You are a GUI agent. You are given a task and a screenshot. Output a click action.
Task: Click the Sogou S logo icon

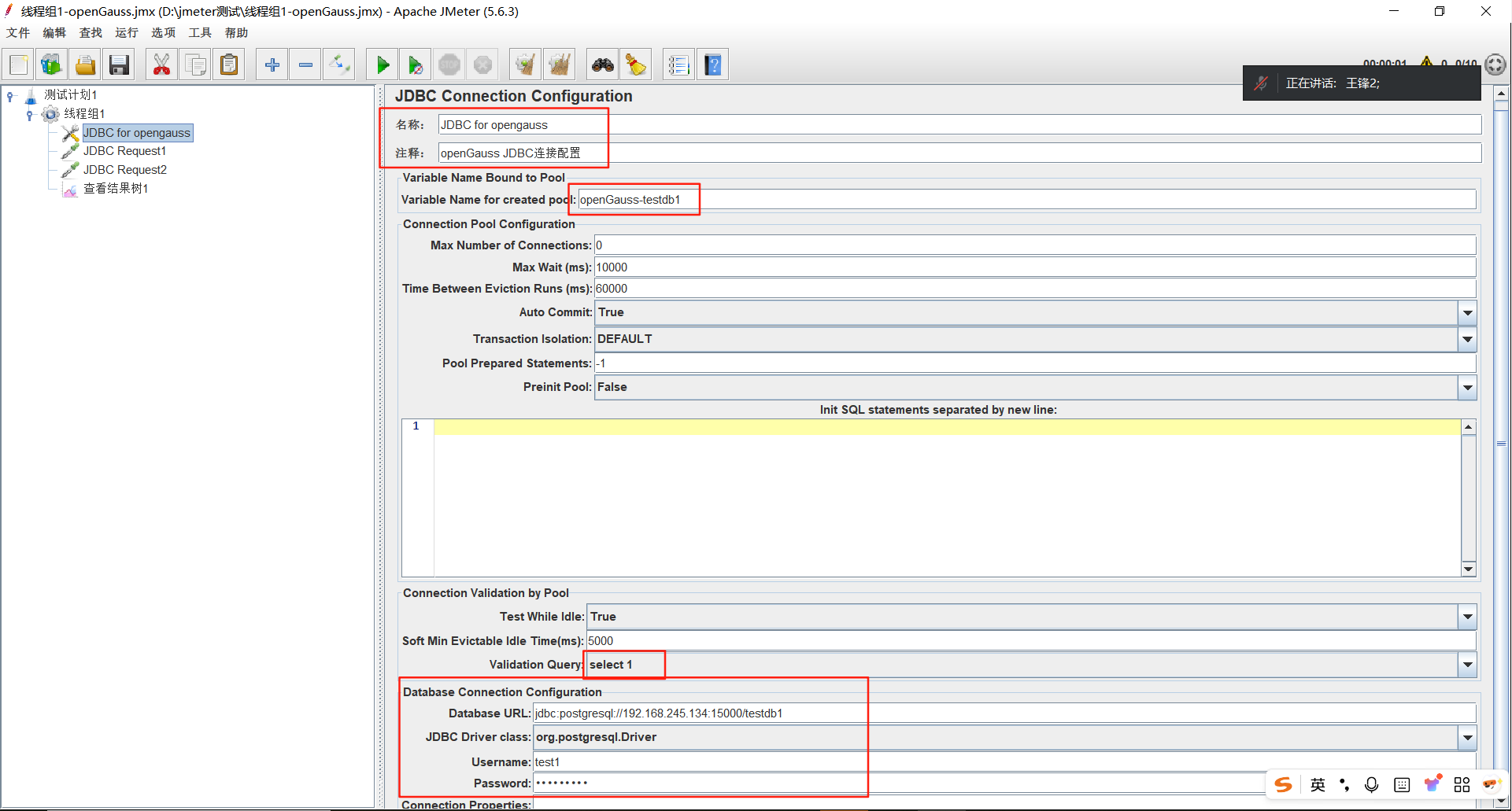(x=1284, y=784)
